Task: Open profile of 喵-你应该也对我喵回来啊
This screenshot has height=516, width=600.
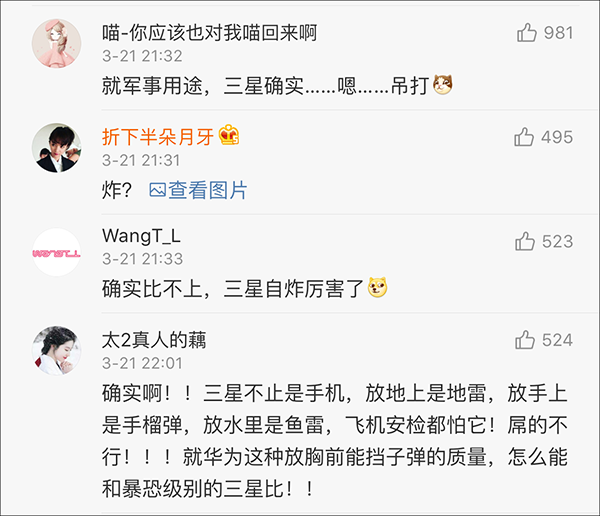Action: [209, 33]
